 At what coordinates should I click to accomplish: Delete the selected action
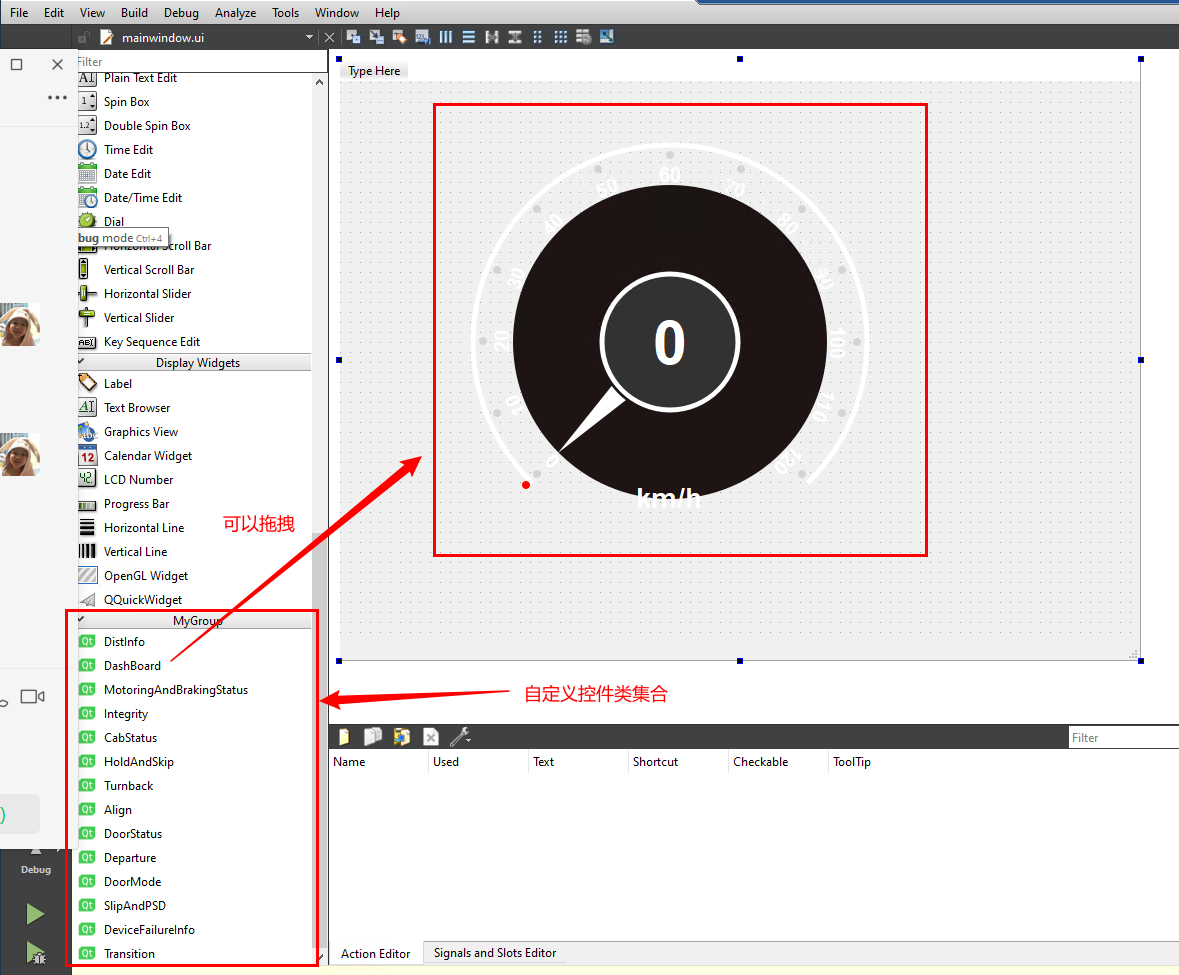point(431,737)
